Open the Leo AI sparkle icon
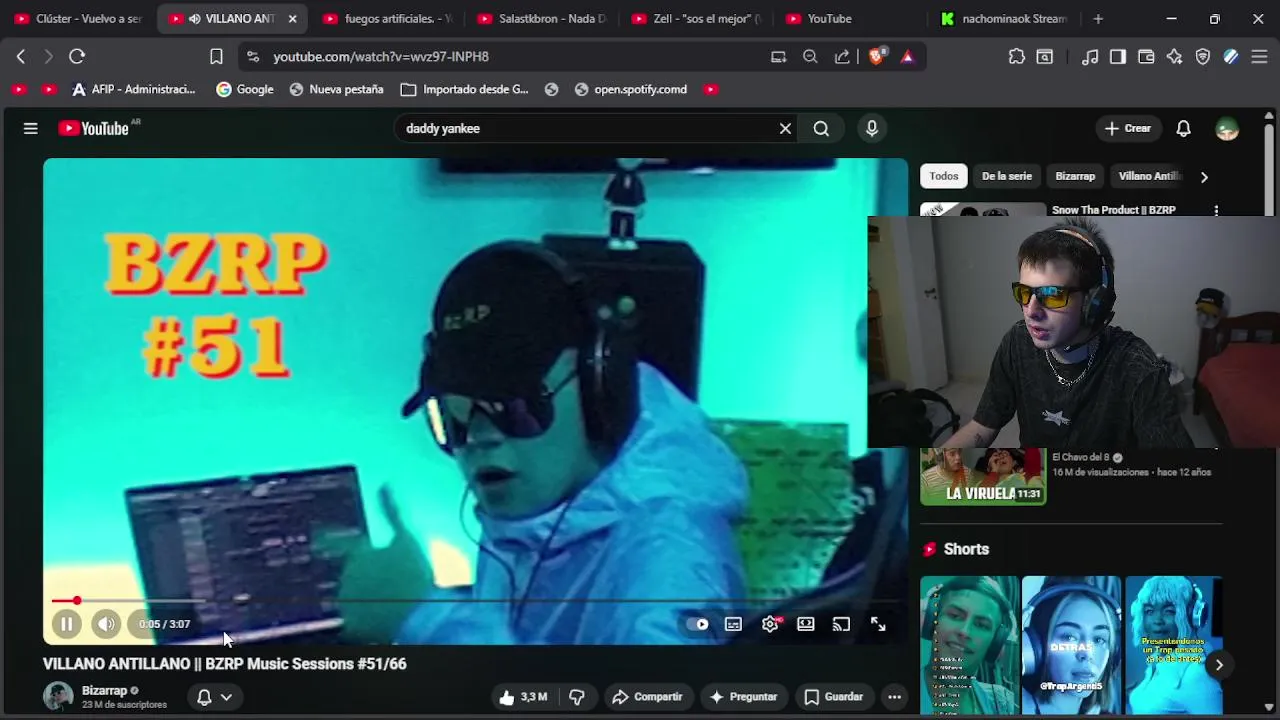This screenshot has width=1280, height=720. 1174,57
